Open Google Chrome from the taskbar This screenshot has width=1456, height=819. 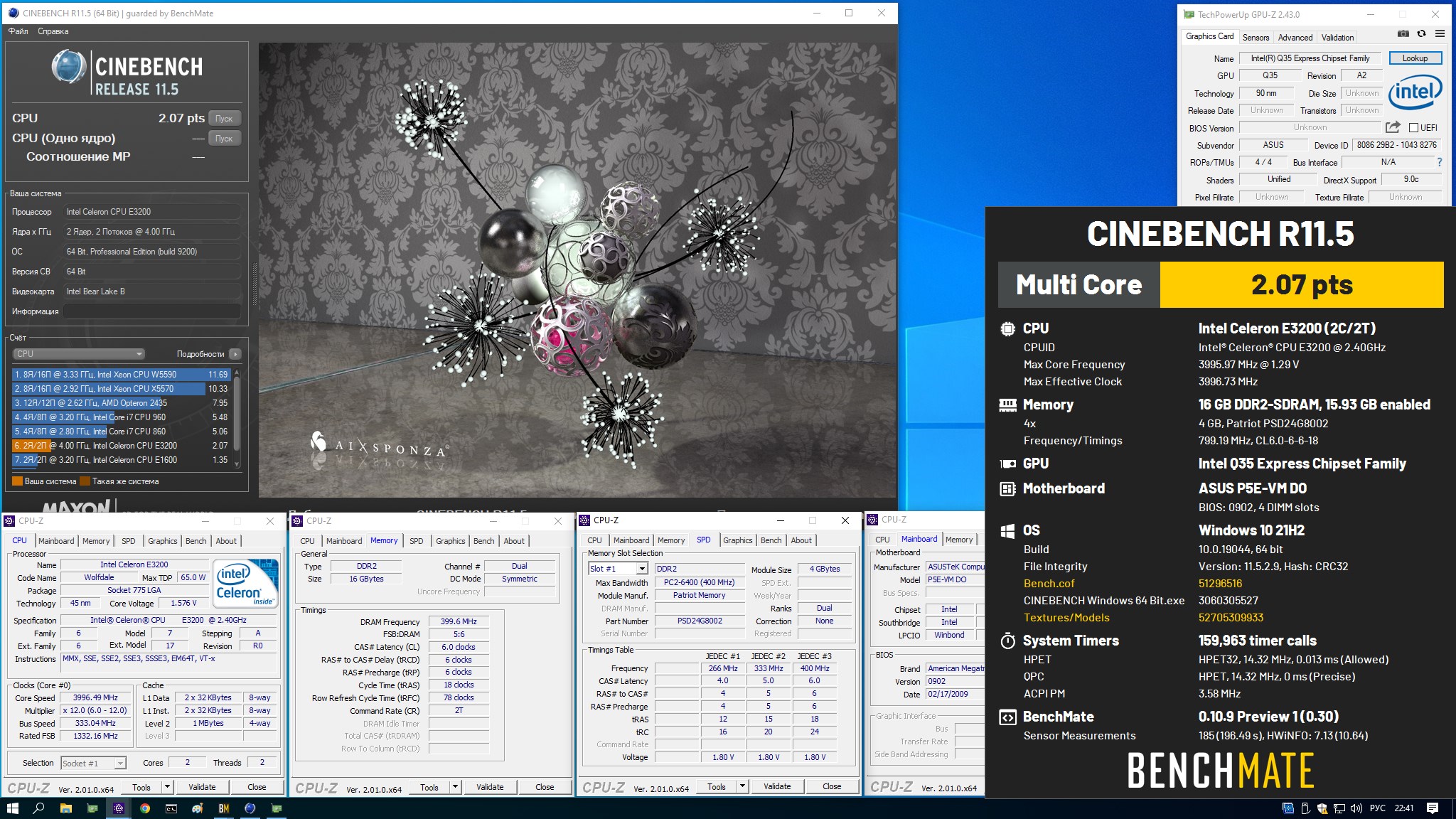click(x=145, y=808)
